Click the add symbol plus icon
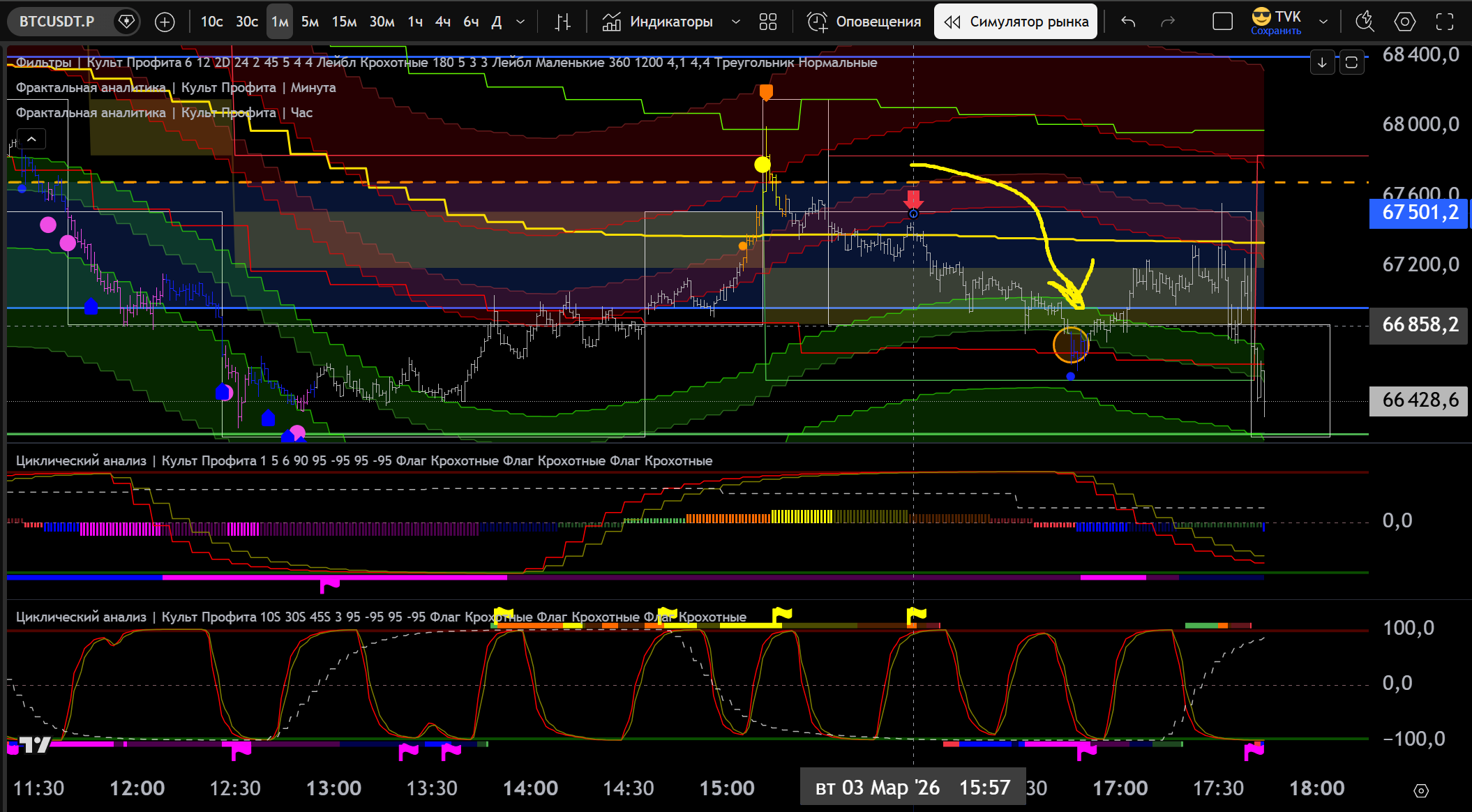The image size is (1472, 812). tap(165, 22)
